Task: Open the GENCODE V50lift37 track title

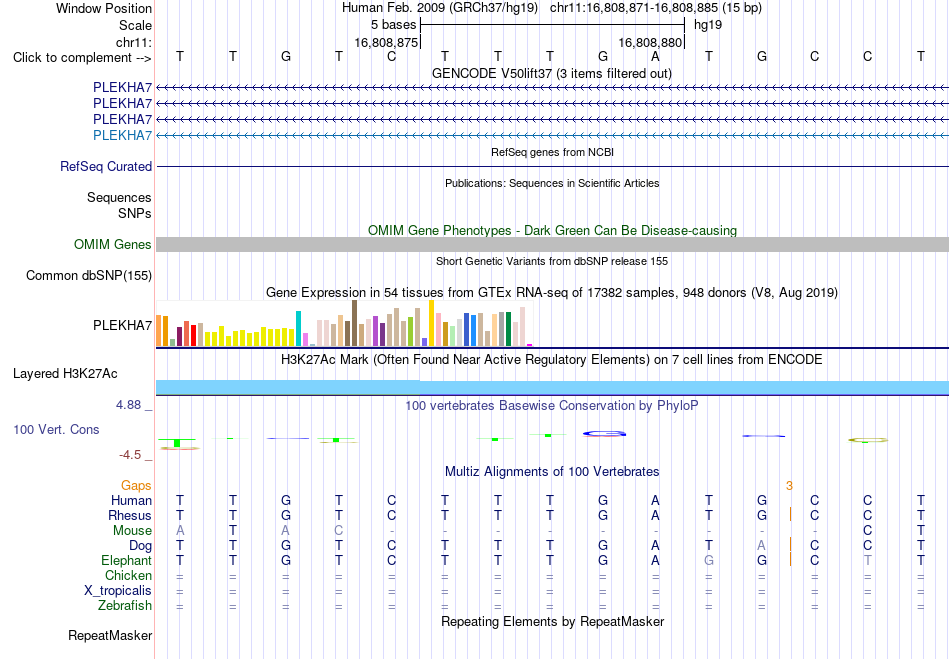Action: 551,73
